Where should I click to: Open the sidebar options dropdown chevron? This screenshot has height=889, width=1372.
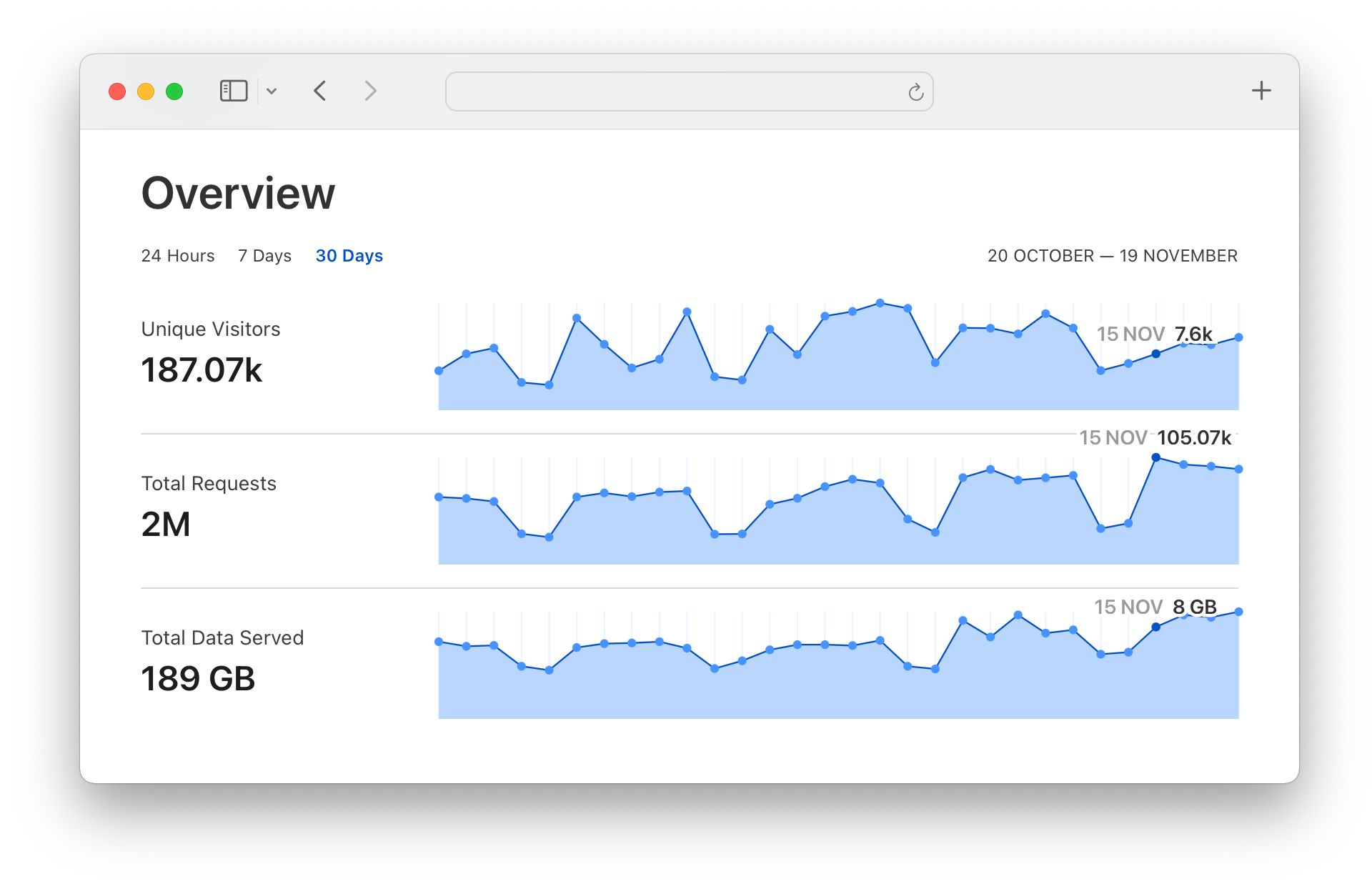(272, 91)
